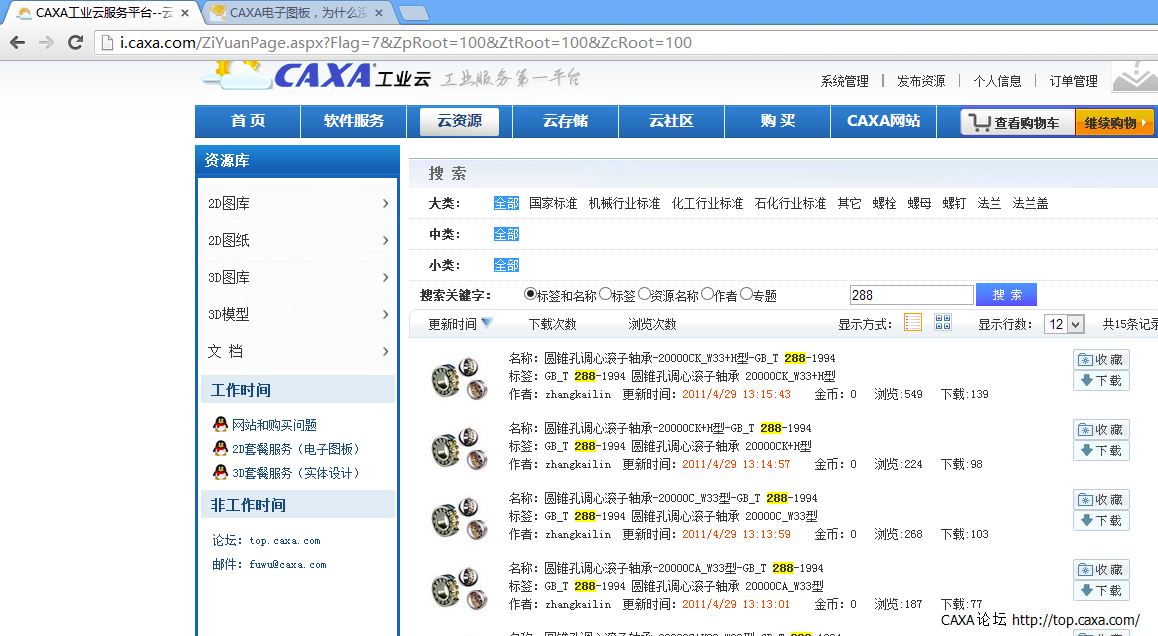Filter by 国家标准 category link

click(x=553, y=203)
